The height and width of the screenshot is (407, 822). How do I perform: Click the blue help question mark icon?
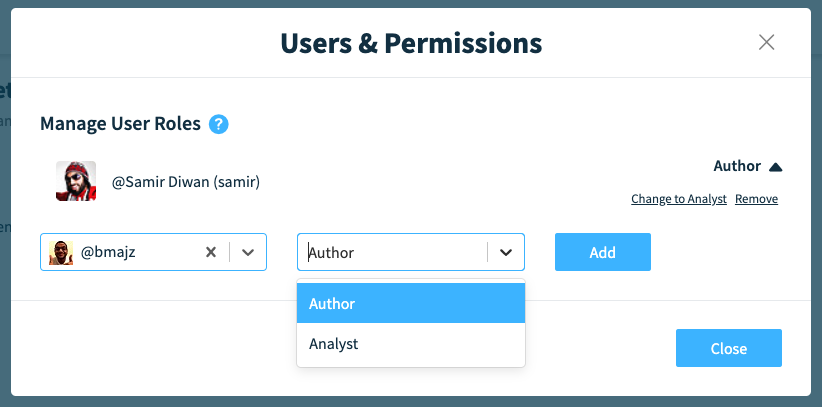coord(219,124)
